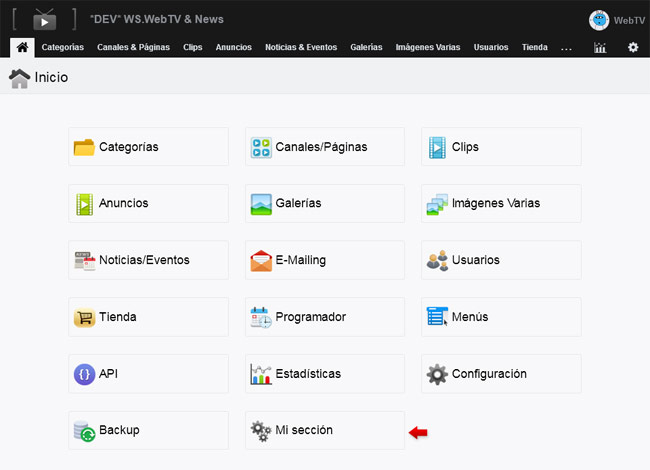Open Noticias & Eventos in top navigation
Image resolution: width=650 pixels, height=470 pixels.
click(x=301, y=47)
